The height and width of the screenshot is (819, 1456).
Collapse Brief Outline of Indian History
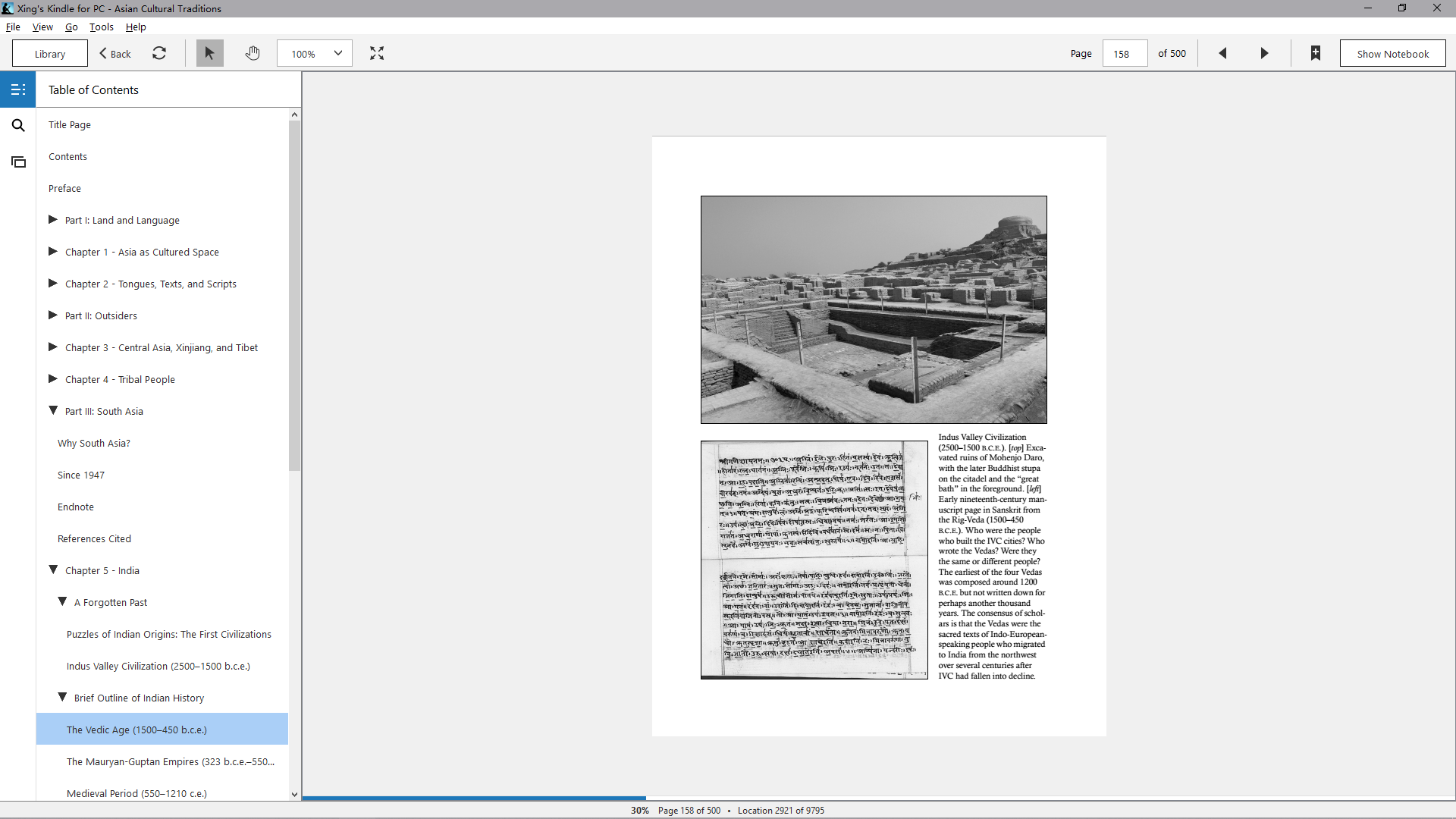pos(62,697)
